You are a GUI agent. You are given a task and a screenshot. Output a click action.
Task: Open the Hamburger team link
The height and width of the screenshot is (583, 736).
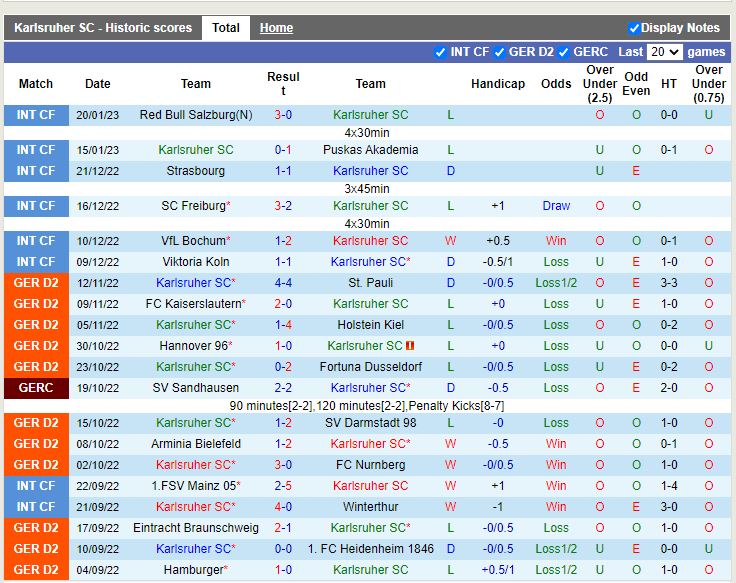[193, 570]
